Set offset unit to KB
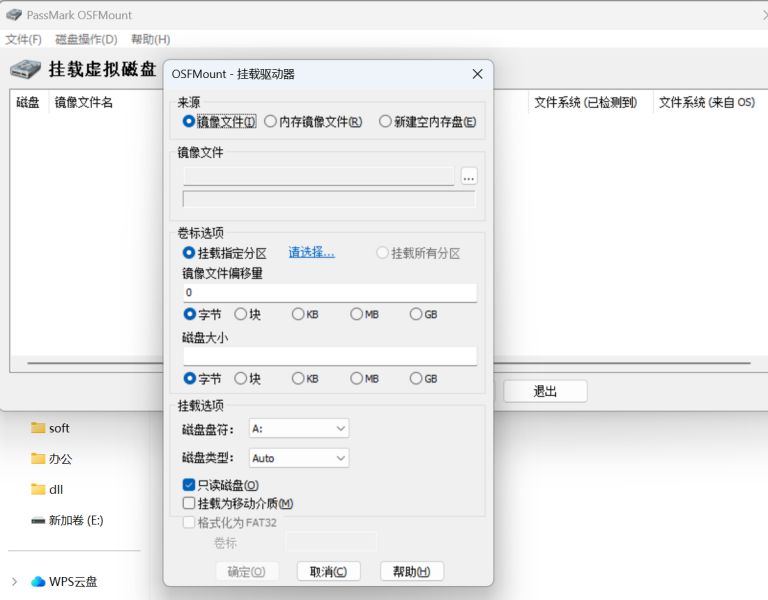This screenshot has height=600, width=768. point(298,314)
